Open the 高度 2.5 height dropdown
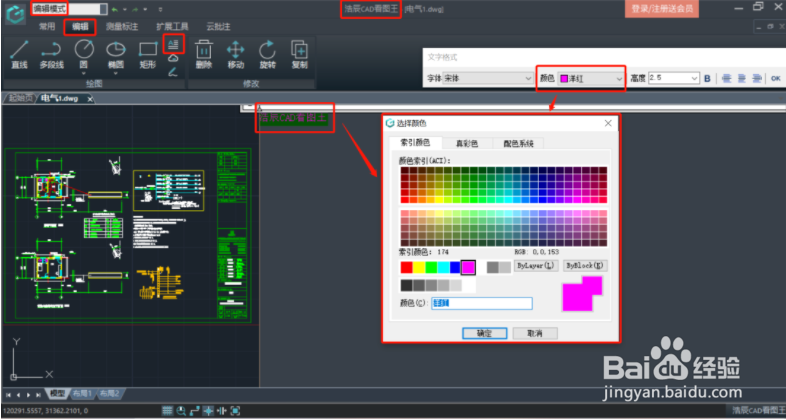 673,78
